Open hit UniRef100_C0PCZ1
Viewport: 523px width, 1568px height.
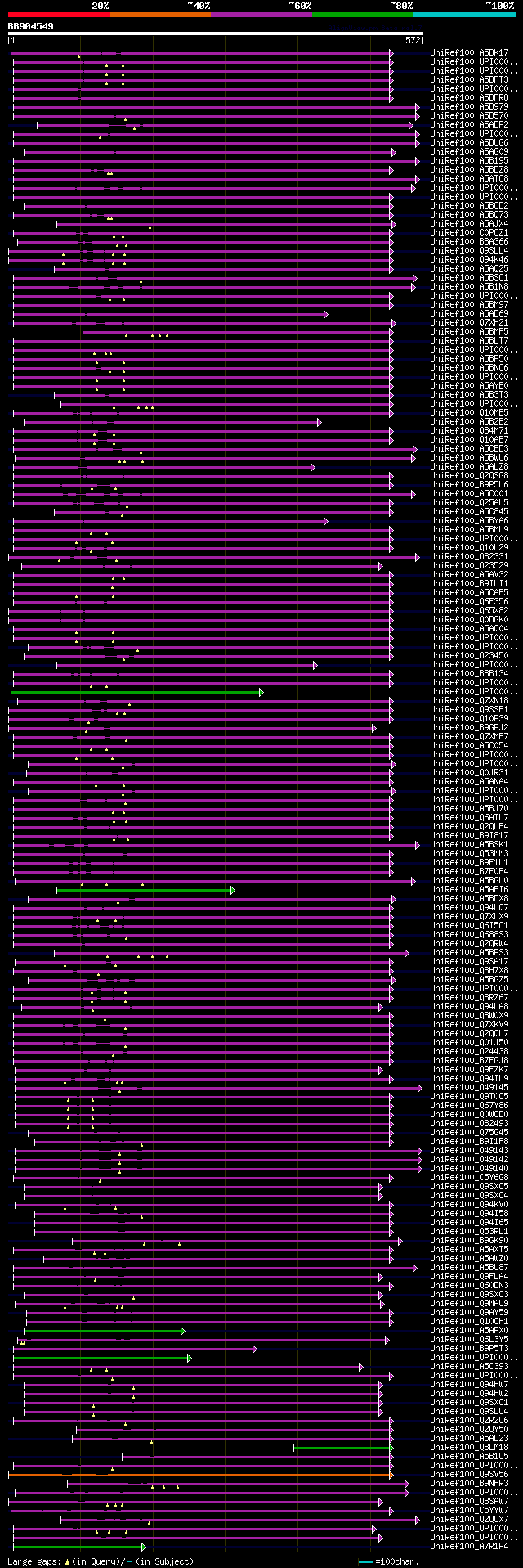pos(469,233)
